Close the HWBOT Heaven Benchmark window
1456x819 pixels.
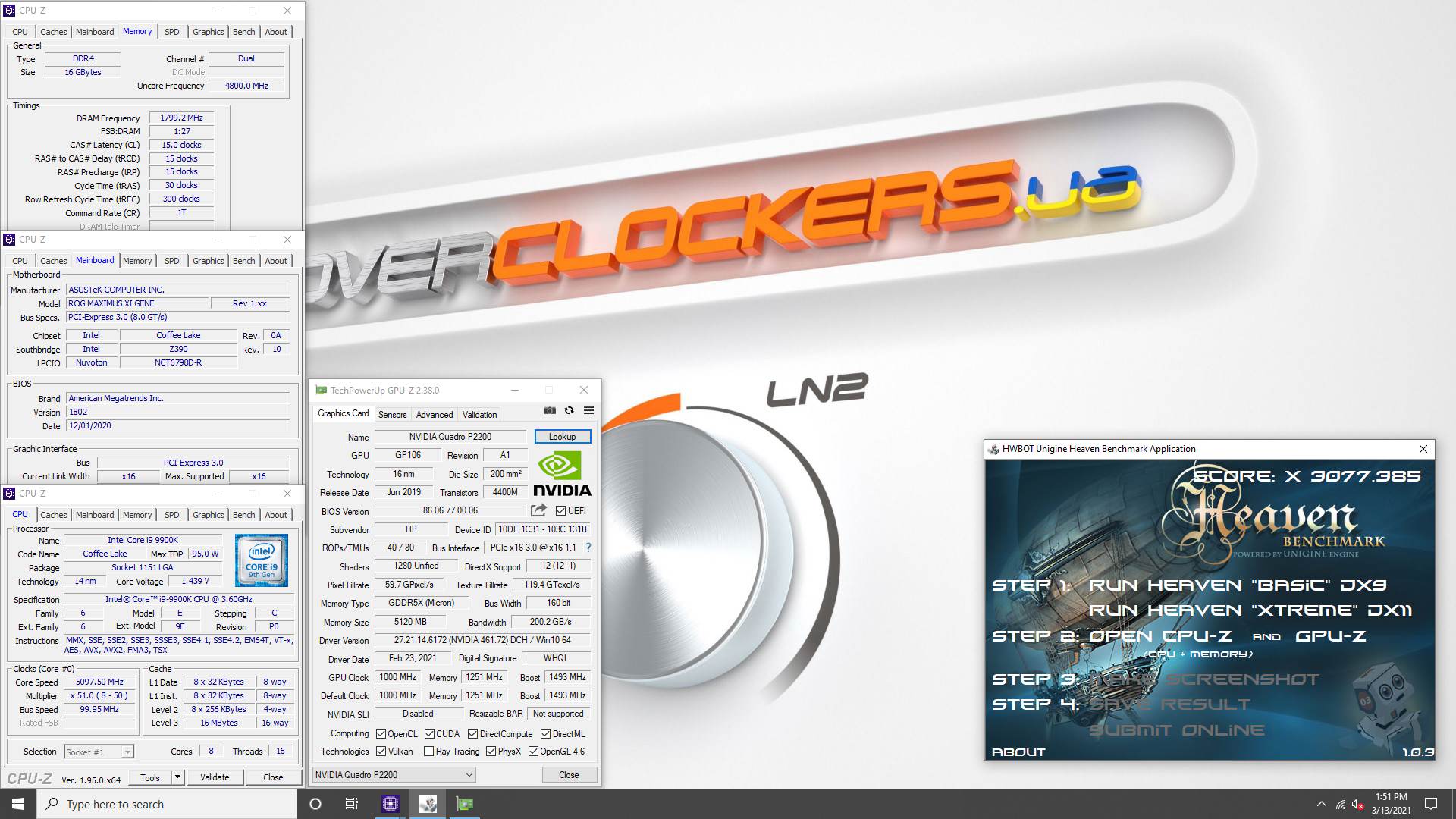[1423, 449]
